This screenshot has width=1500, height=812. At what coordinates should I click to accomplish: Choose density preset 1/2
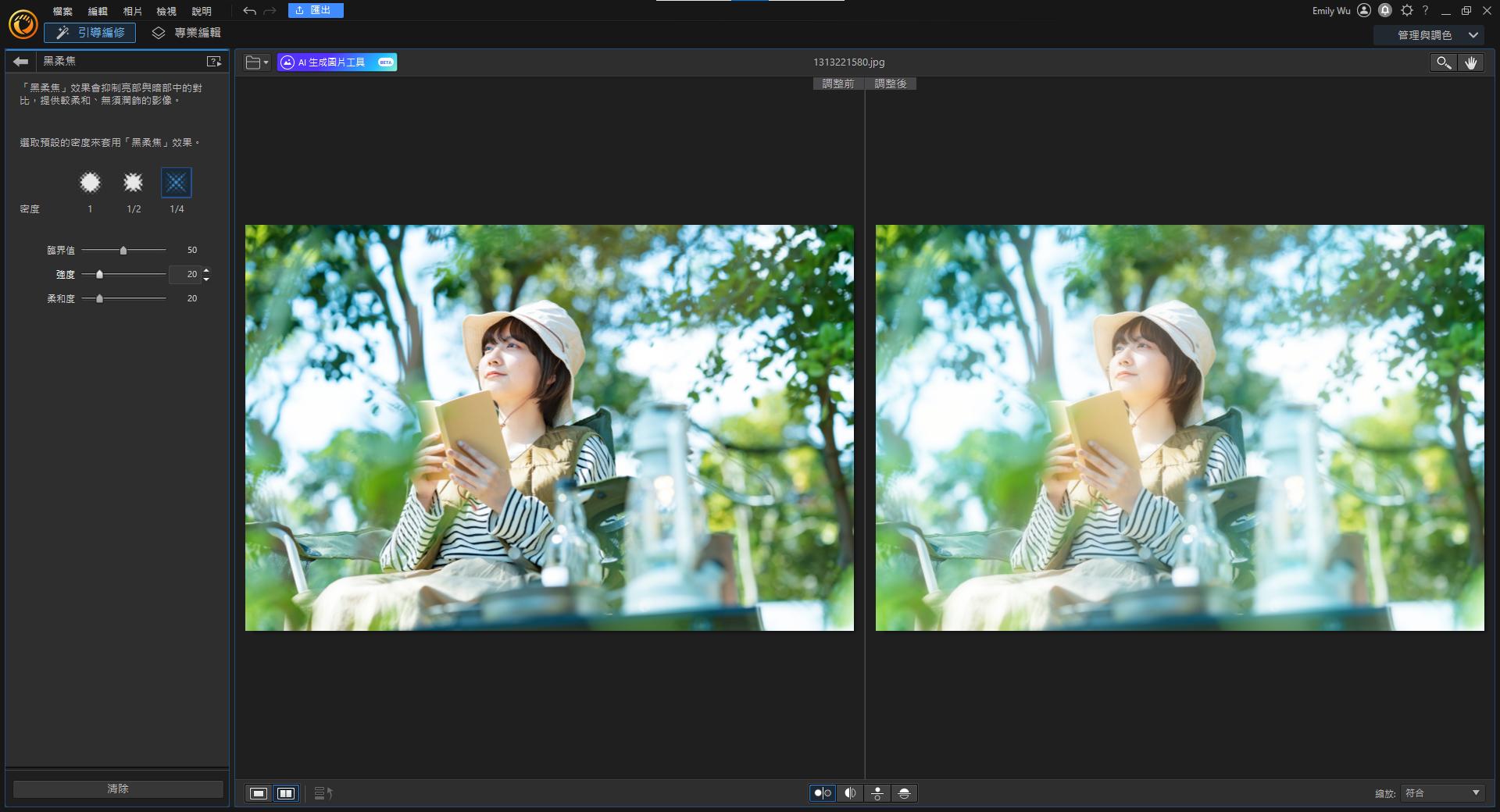[134, 183]
